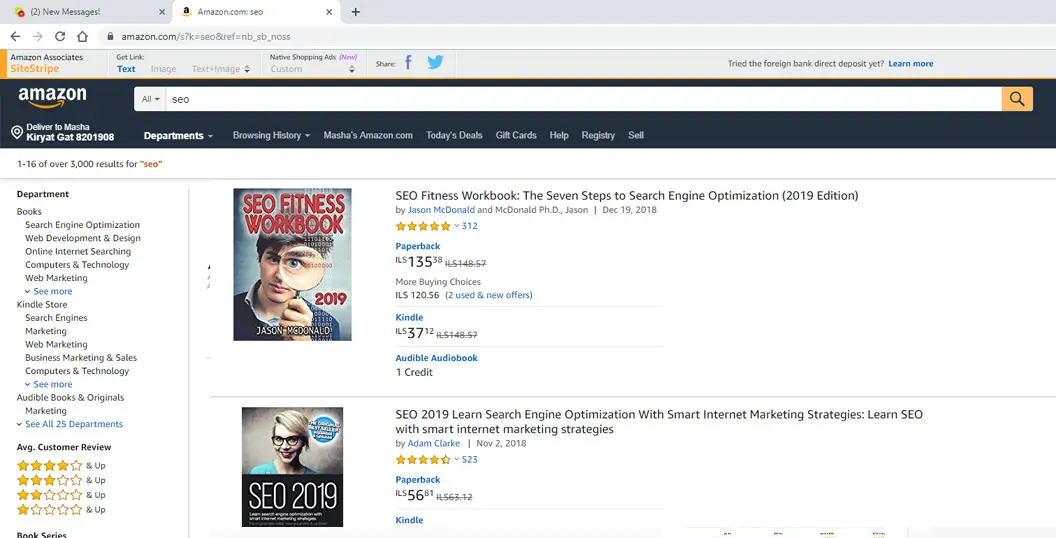Select the Amazon.com: seo tab
Screen dimensions: 1056x538
256,11
